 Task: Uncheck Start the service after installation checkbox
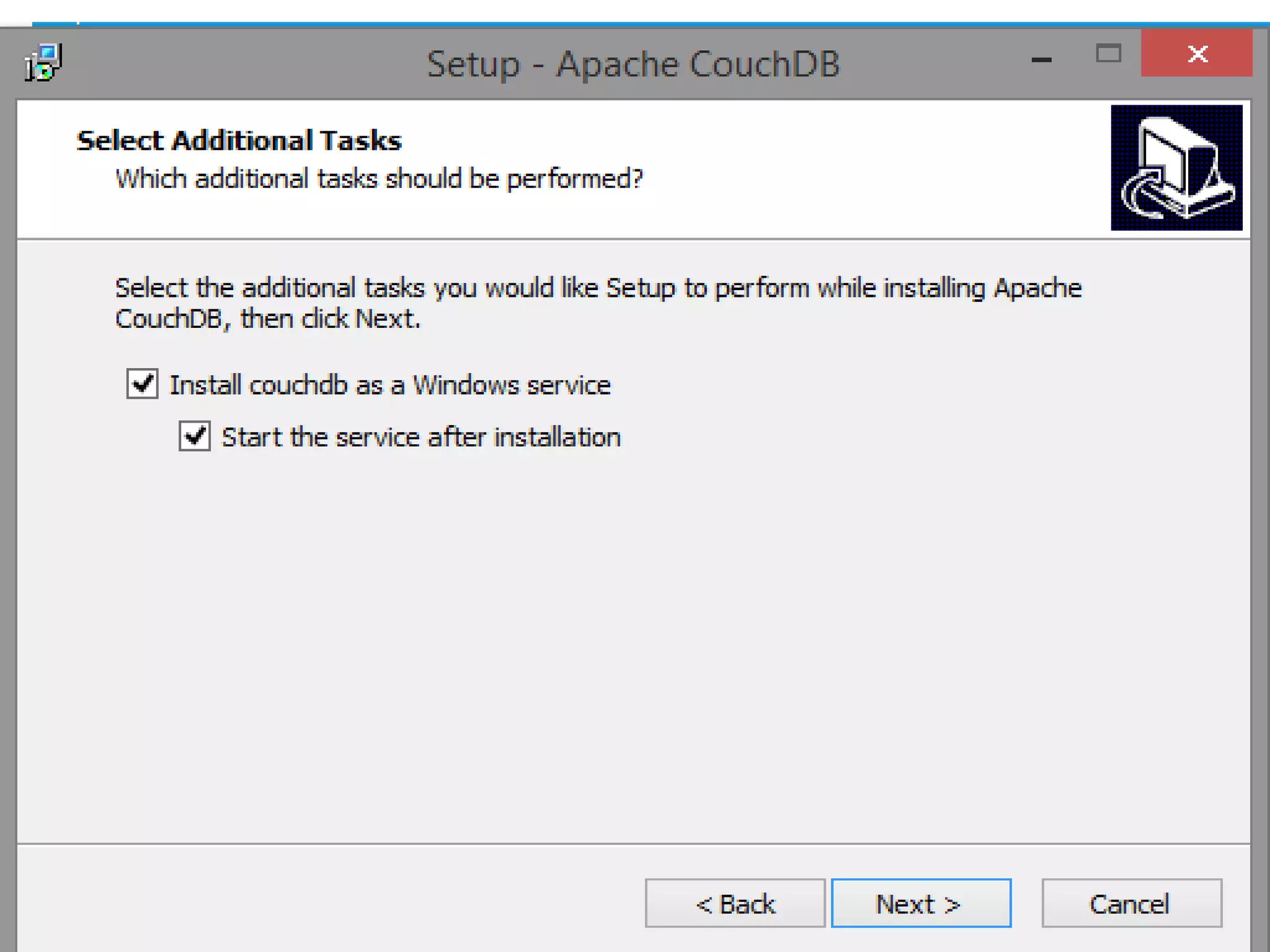[195, 436]
